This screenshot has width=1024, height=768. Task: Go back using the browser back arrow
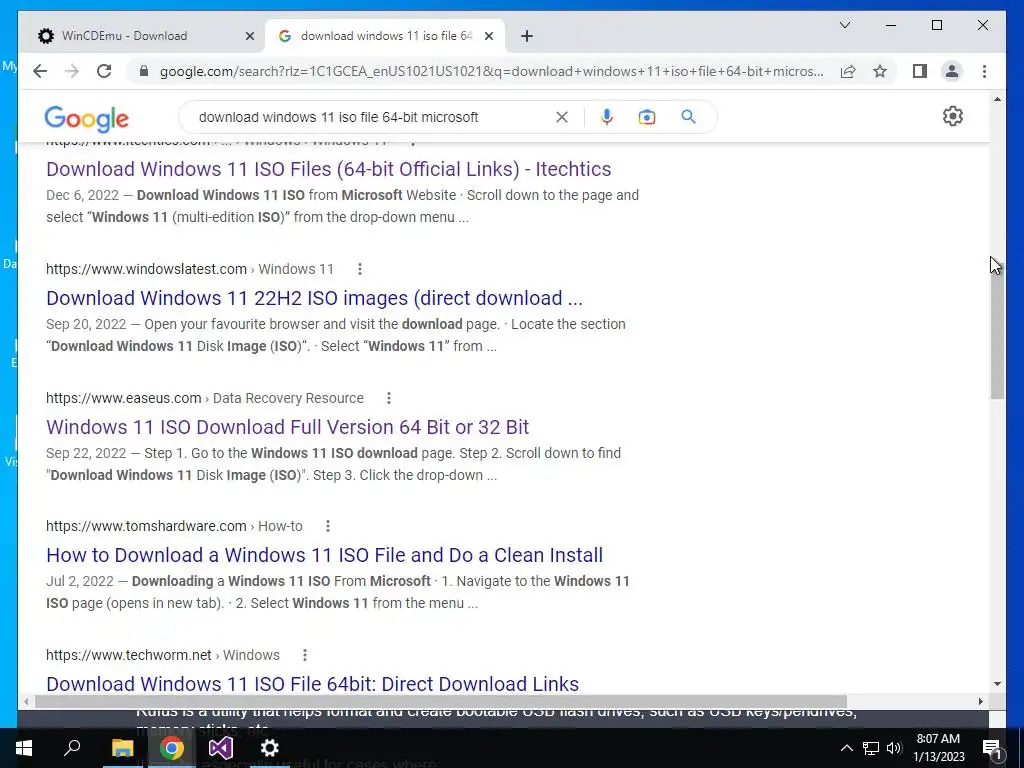(40, 71)
